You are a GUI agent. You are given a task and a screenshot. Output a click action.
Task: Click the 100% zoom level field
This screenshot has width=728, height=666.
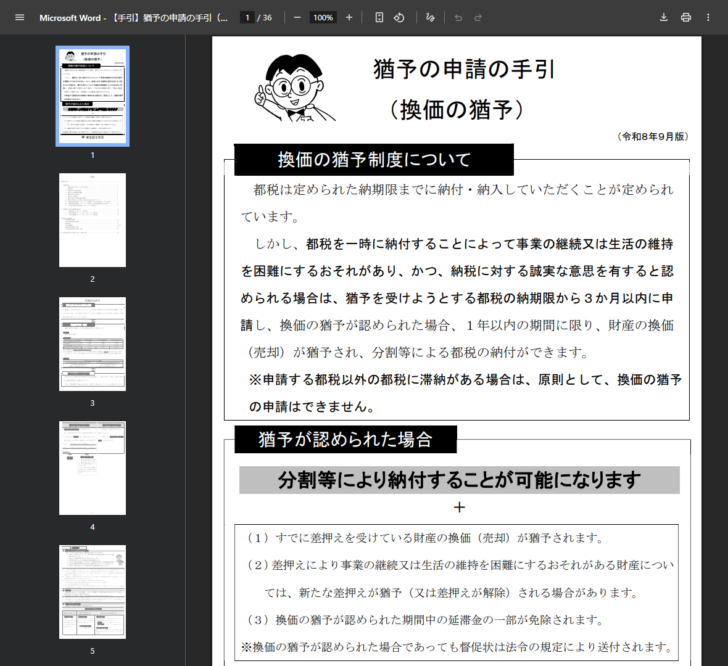coord(323,18)
